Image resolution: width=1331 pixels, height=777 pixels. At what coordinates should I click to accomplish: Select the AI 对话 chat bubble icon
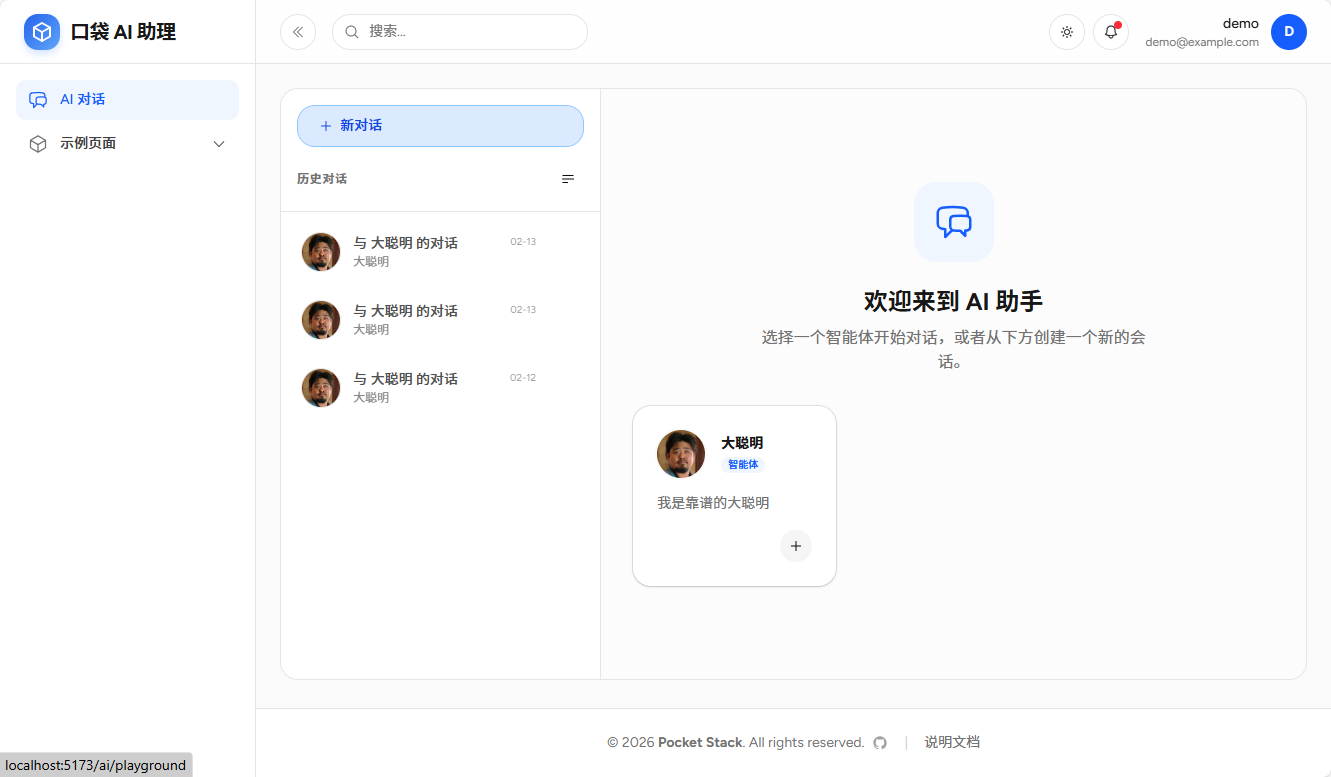pos(38,99)
